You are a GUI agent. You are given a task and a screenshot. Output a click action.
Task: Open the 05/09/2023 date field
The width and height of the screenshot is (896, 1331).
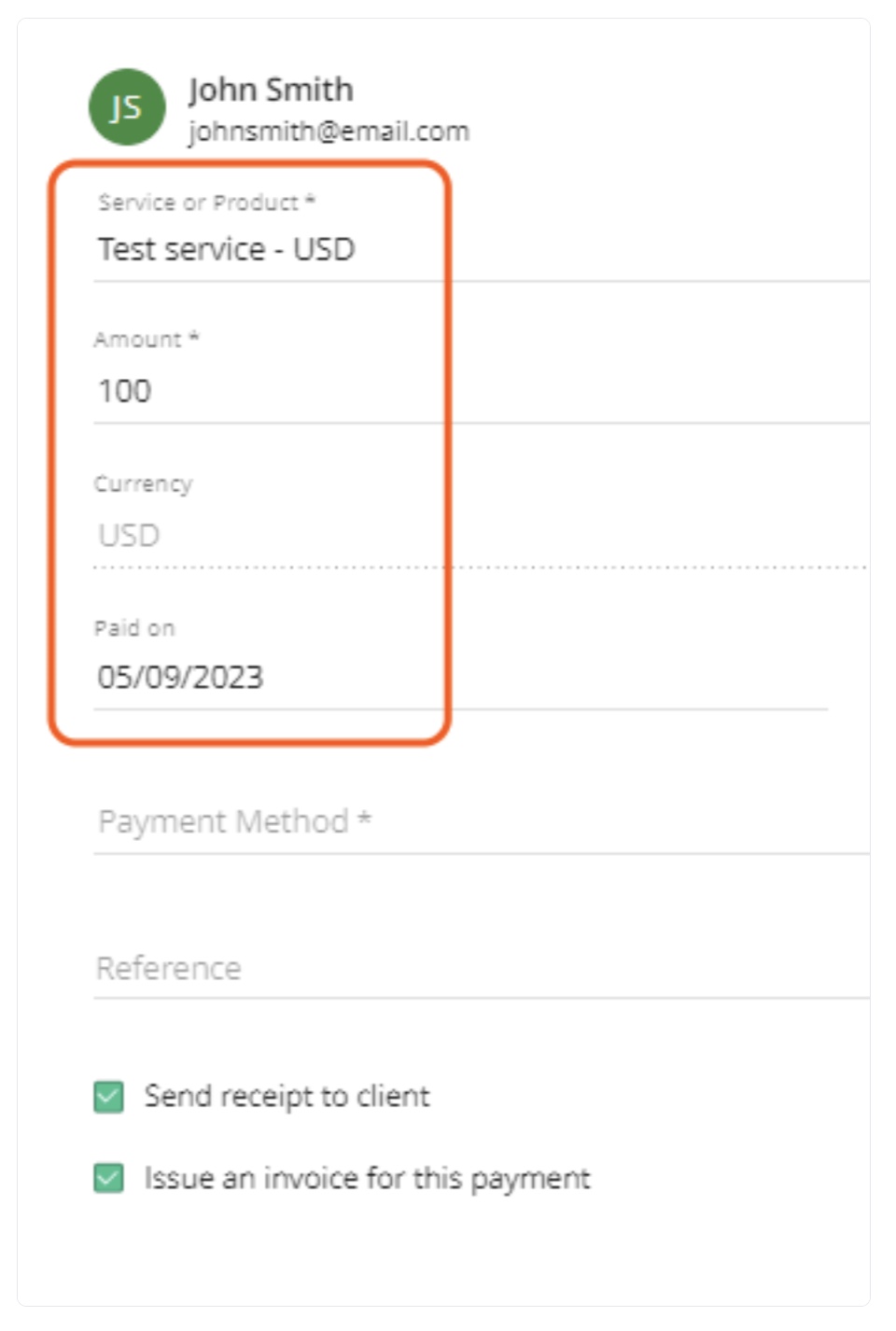point(460,678)
